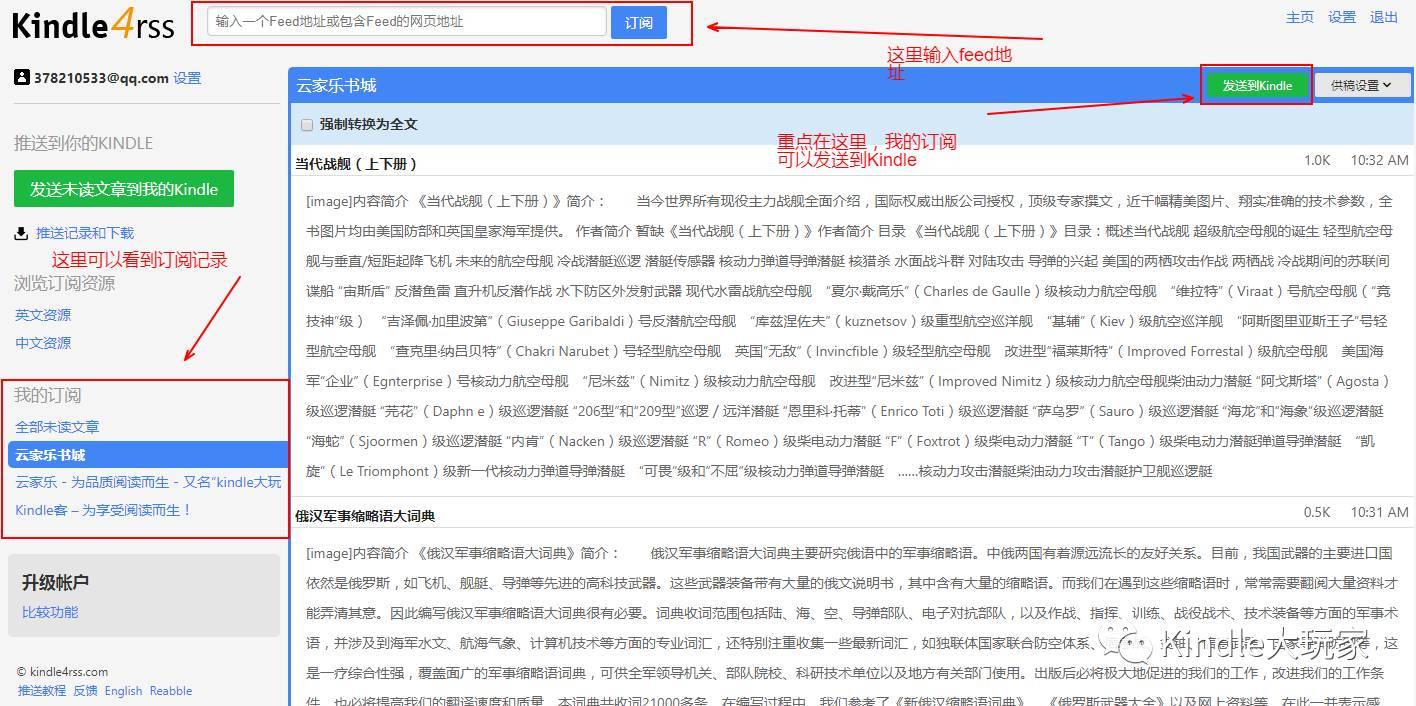The width and height of the screenshot is (1416, 706).
Task: Open article 俄汉军事缩略语大词典
Action: (365, 516)
